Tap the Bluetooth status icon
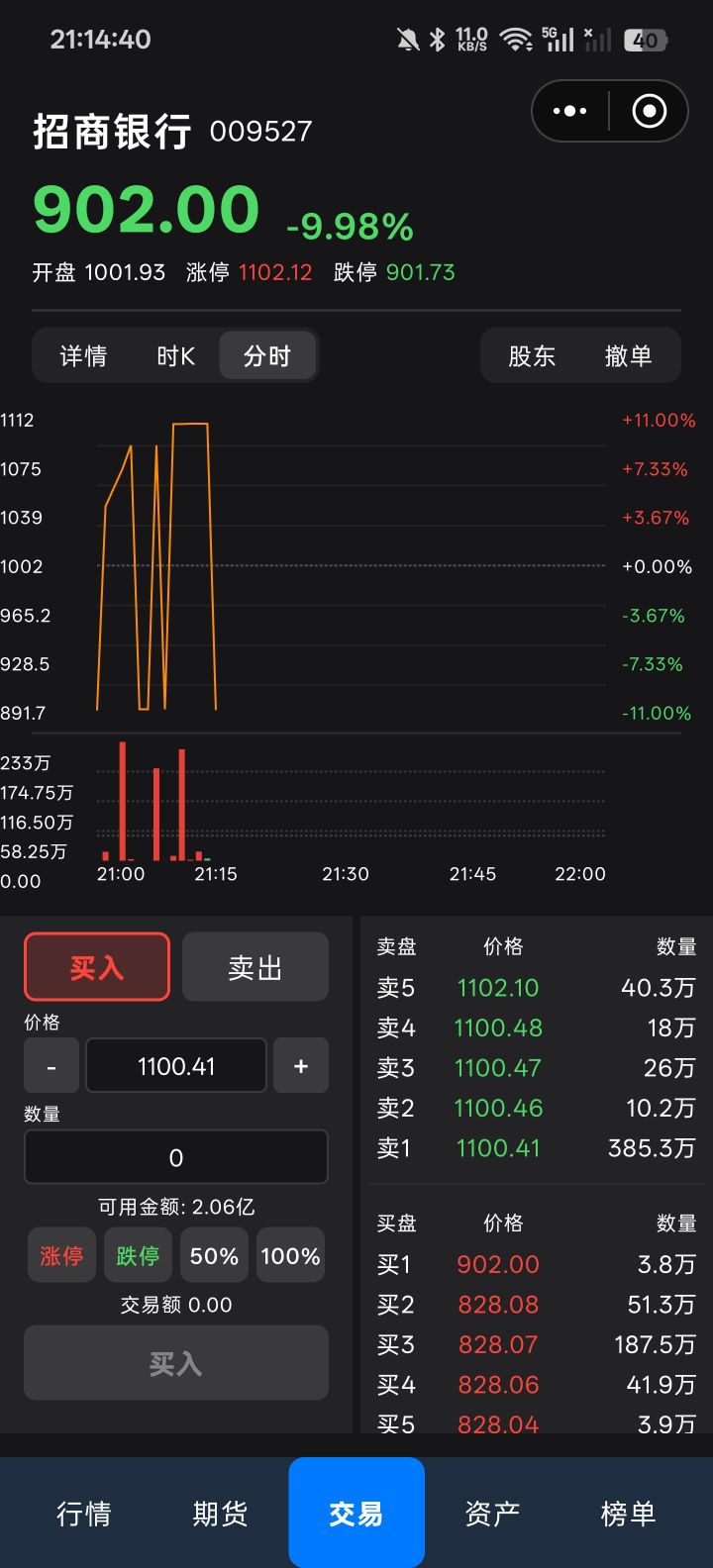The width and height of the screenshot is (713, 1568). [437, 40]
